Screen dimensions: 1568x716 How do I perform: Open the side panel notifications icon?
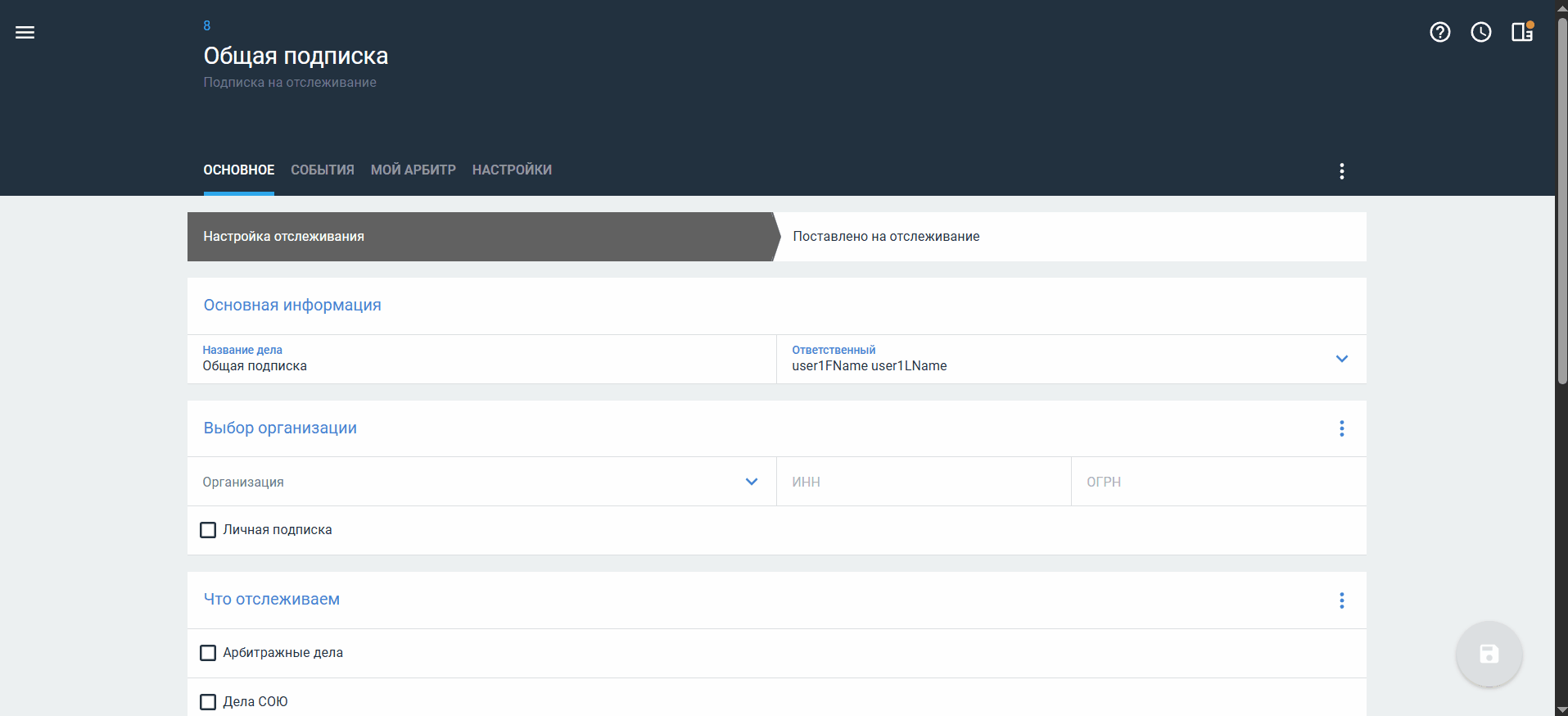pyautogui.click(x=1521, y=33)
